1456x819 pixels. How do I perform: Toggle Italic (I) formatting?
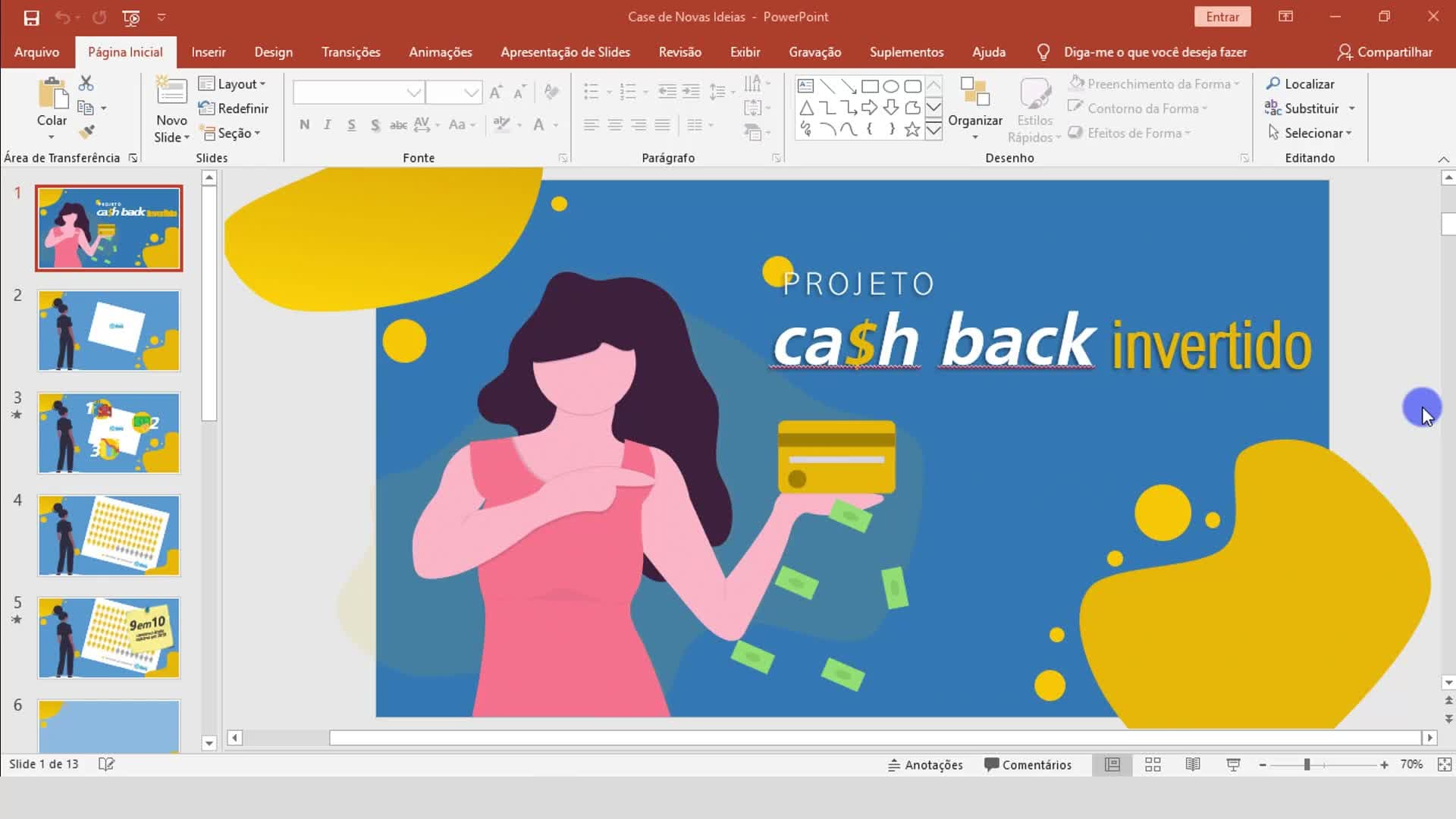(x=328, y=124)
